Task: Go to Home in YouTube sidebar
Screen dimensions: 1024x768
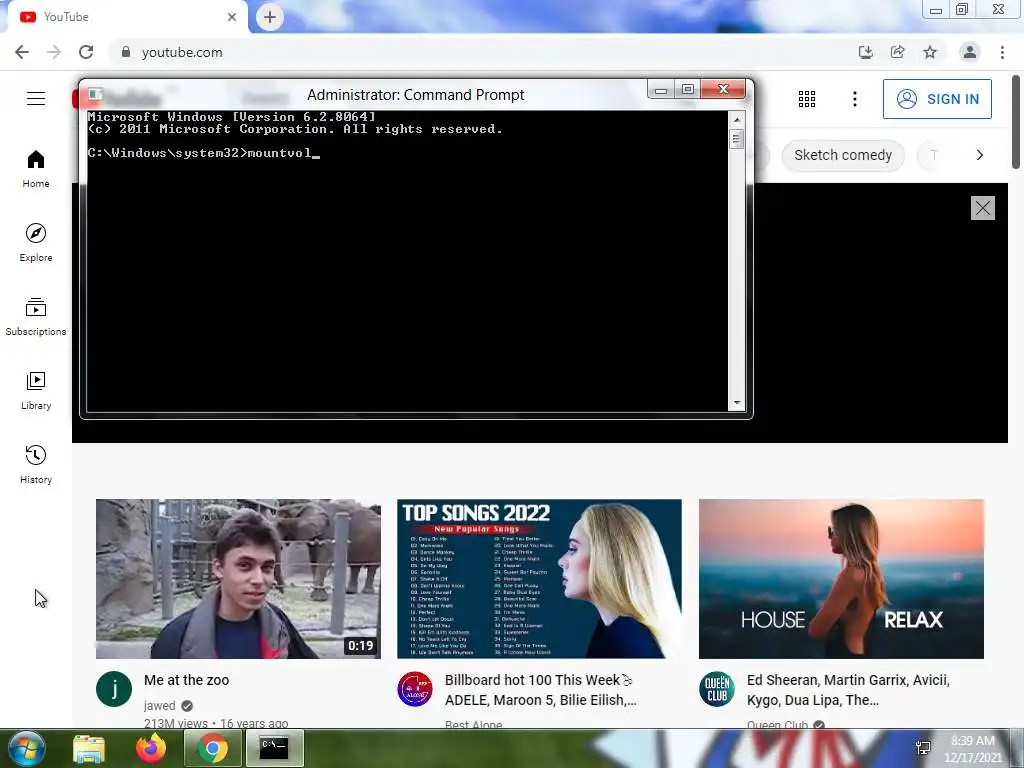Action: tap(36, 168)
